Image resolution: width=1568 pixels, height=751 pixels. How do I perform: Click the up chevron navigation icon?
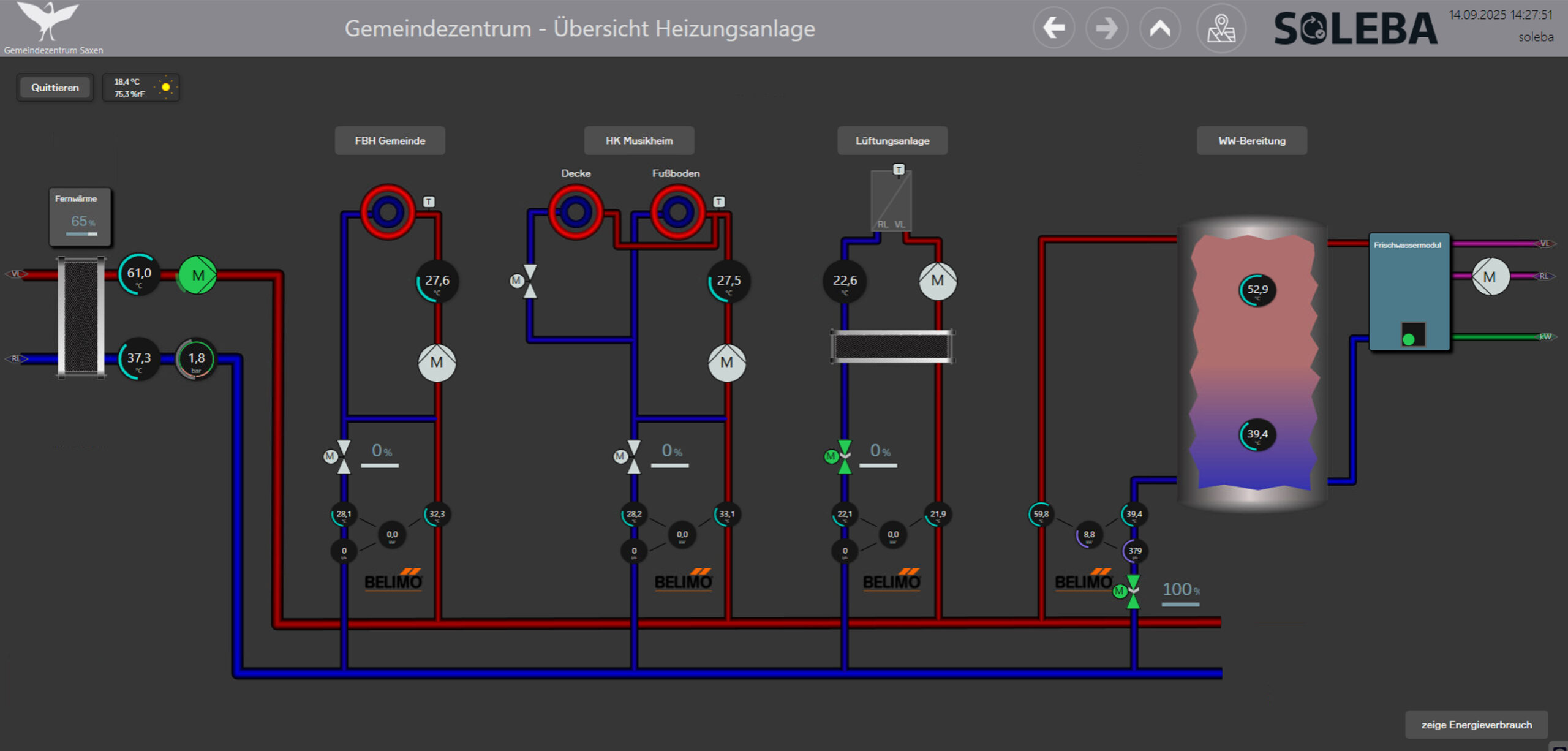tap(1159, 28)
